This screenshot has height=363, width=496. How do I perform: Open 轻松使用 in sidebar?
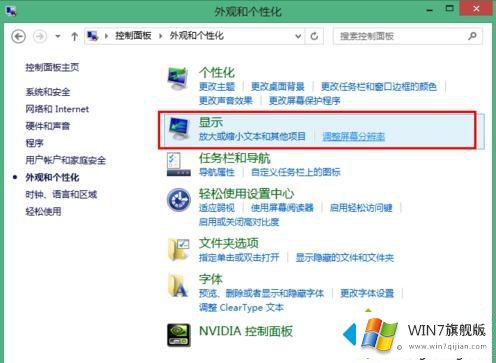click(43, 211)
